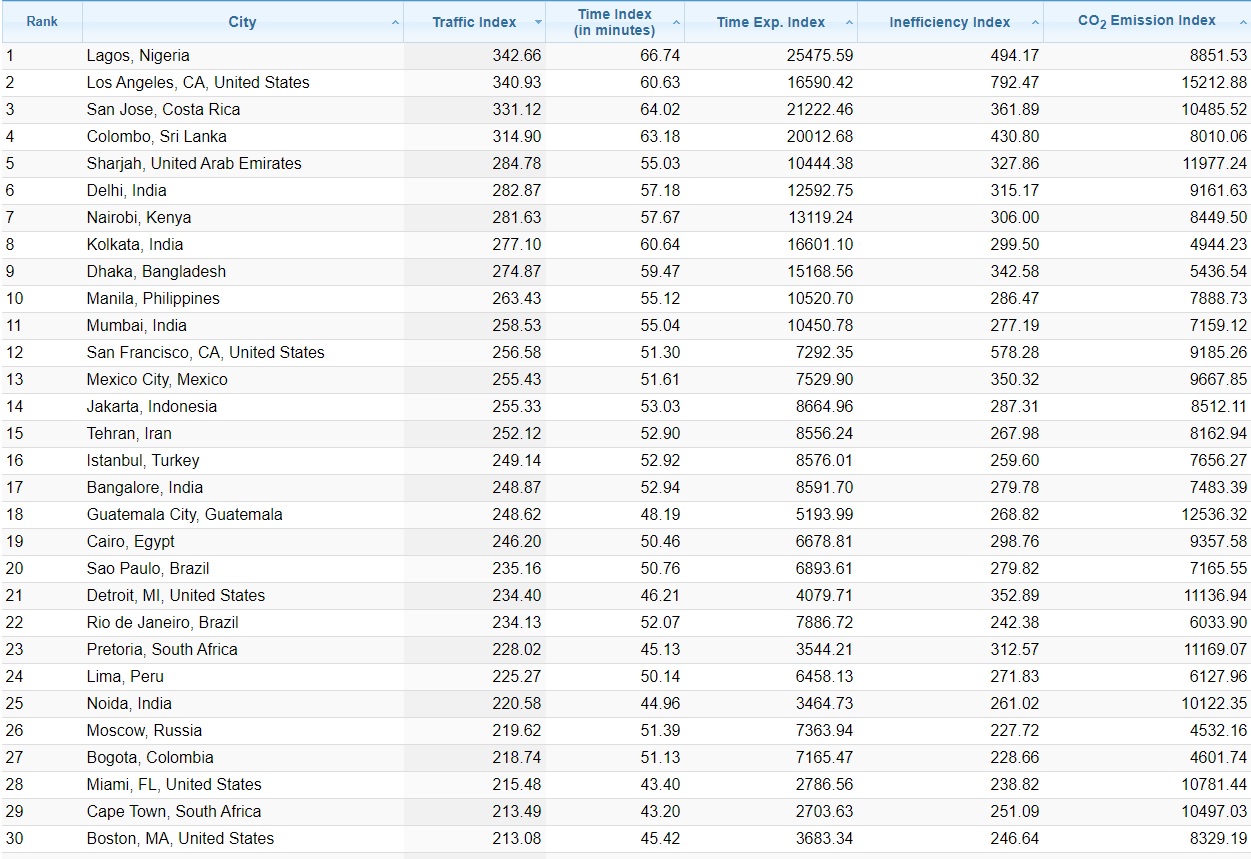Select Detroit, MI, United States
This screenshot has height=859, width=1251.
(x=176, y=595)
